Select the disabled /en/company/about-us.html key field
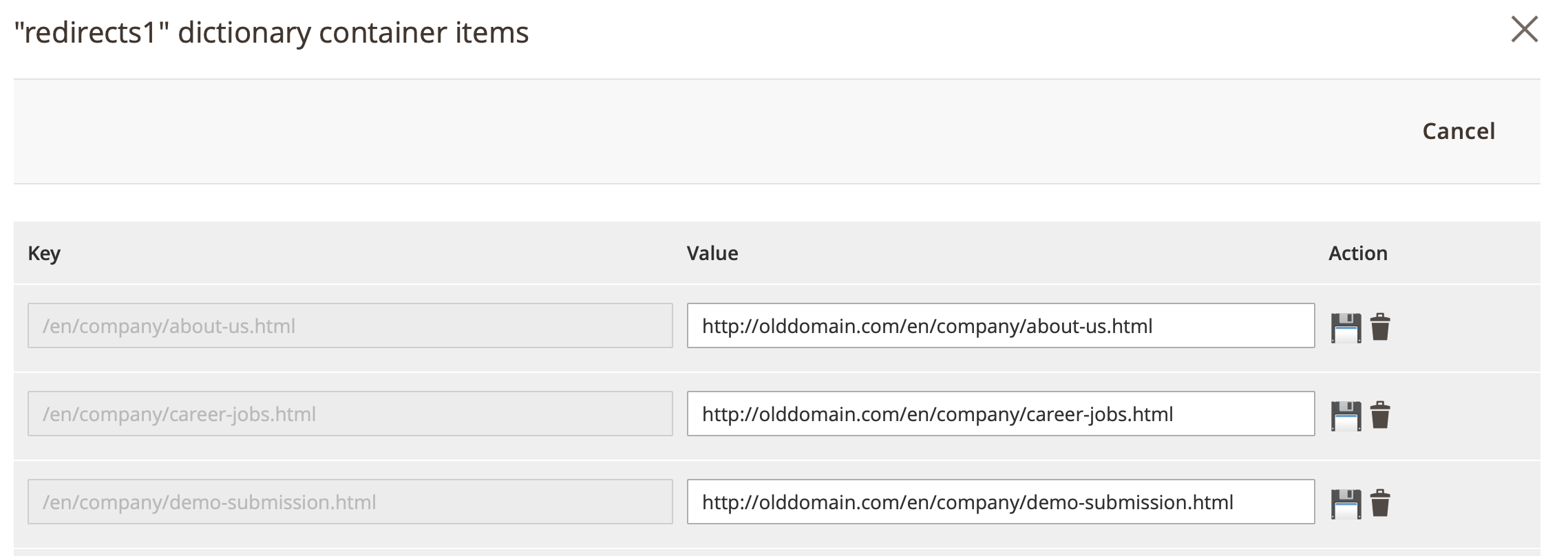The height and width of the screenshot is (556, 1568). tap(350, 325)
